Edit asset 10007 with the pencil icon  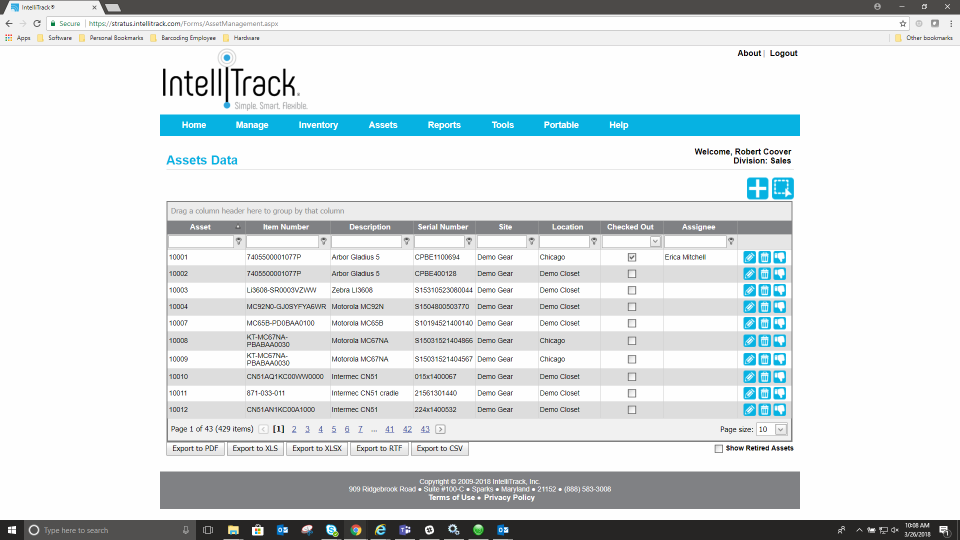749,323
